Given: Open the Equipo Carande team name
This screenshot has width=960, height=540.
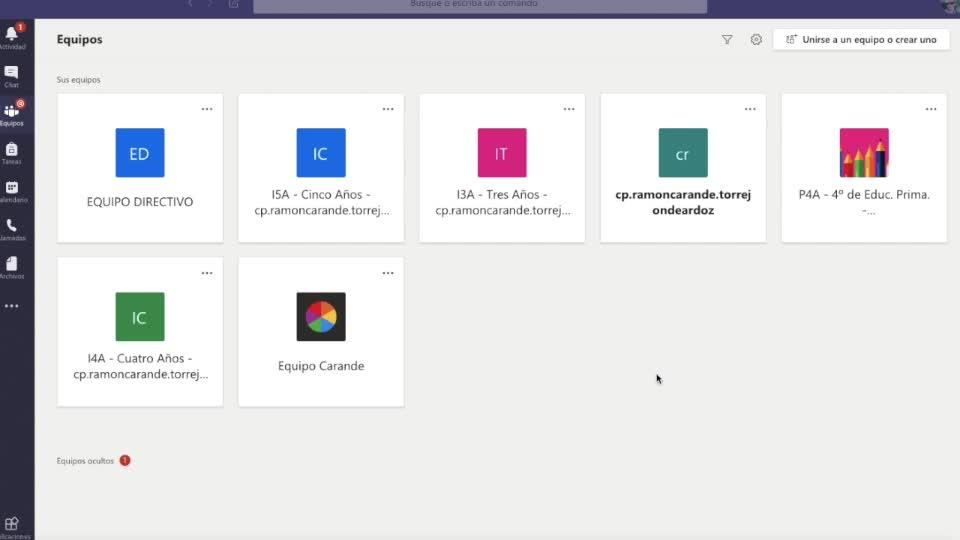Looking at the screenshot, I should pyautogui.click(x=321, y=366).
